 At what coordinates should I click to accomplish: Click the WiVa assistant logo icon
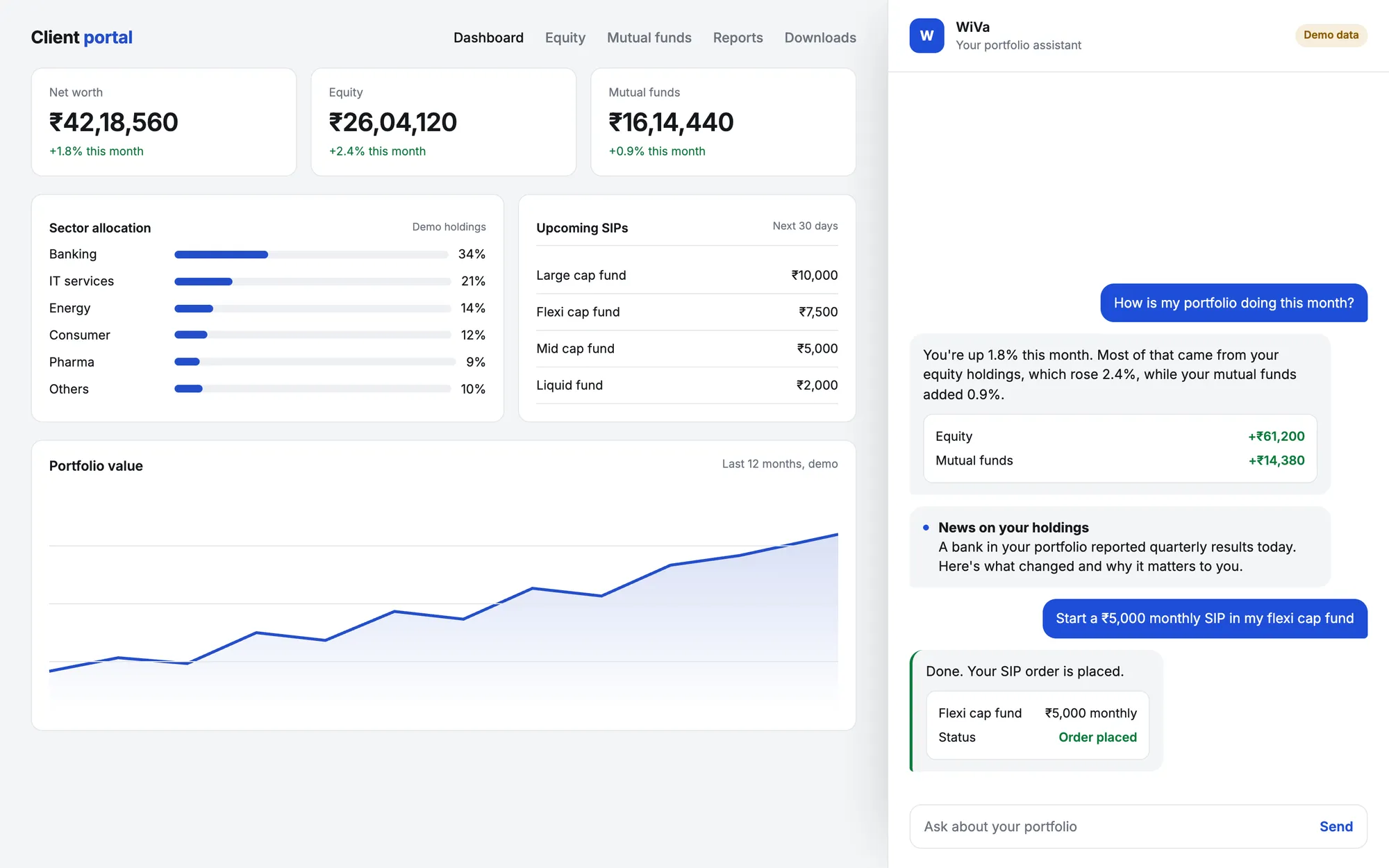pos(926,35)
